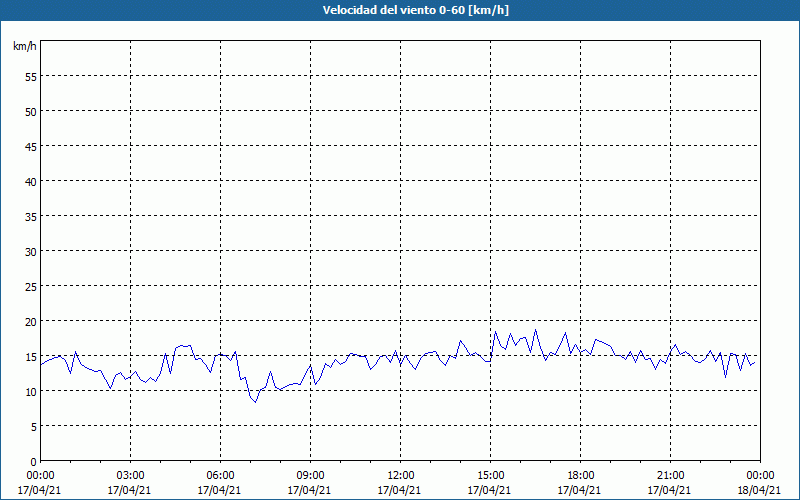Click the 'km/h' axis unit label

[25, 47]
